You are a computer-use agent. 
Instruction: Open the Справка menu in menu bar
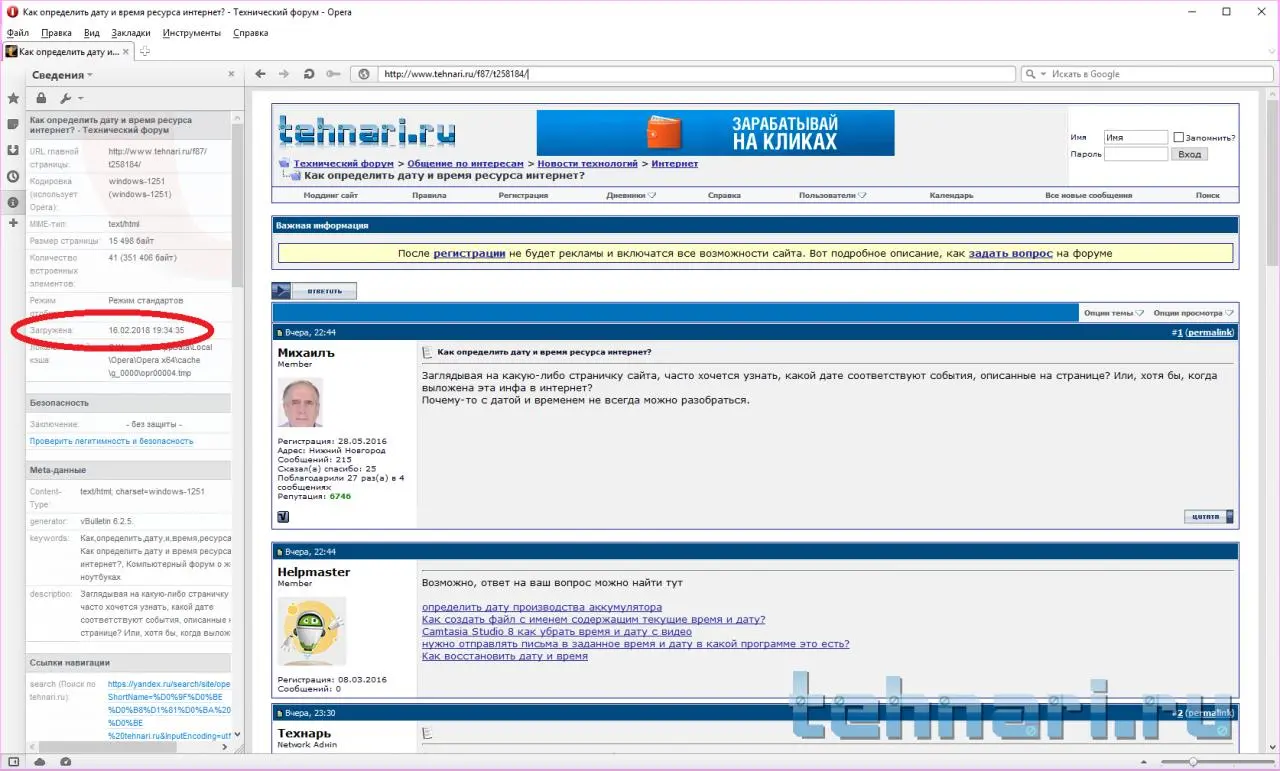pos(250,33)
